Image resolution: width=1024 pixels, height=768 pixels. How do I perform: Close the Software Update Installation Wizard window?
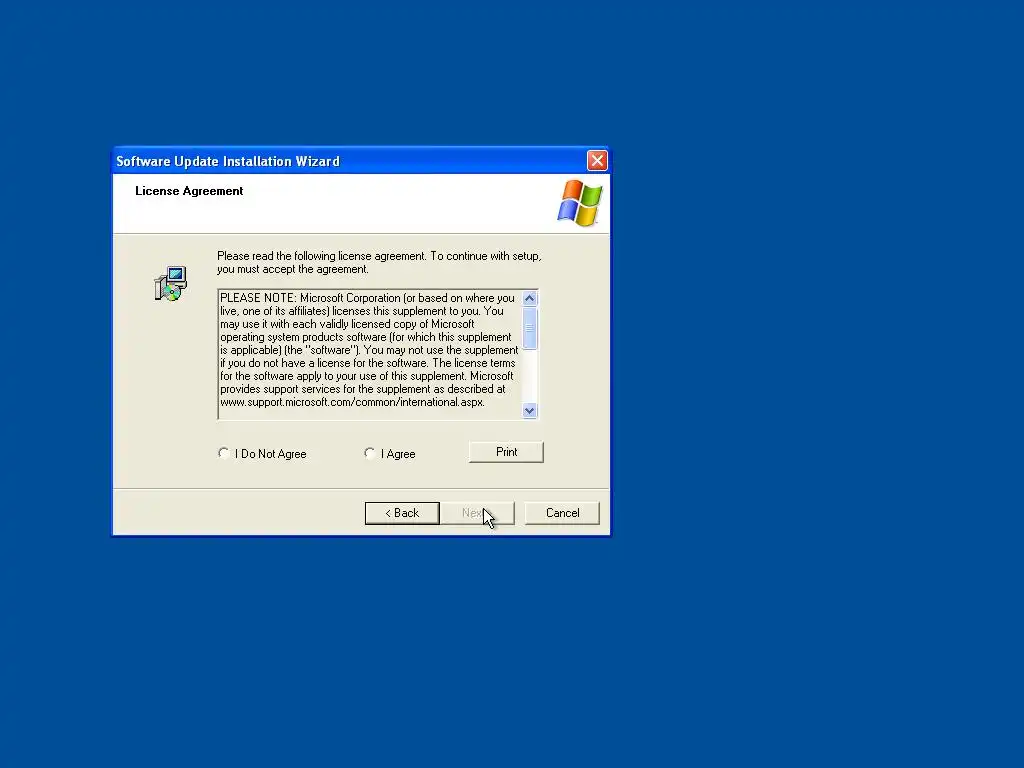[x=597, y=161]
